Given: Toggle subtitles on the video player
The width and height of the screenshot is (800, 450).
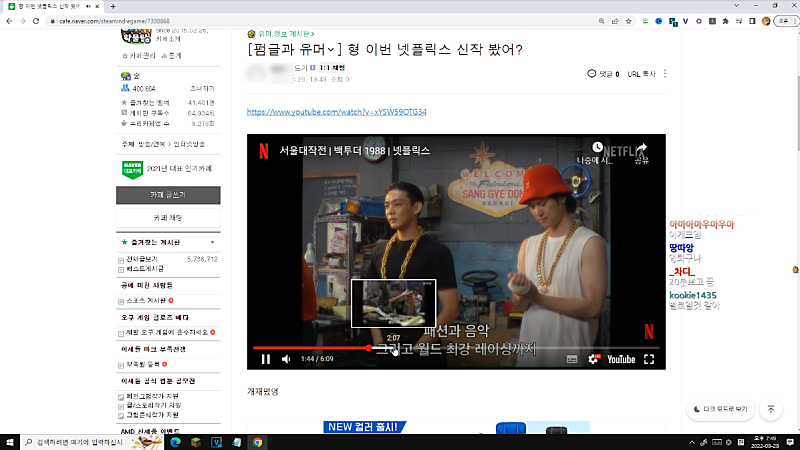Looking at the screenshot, I should coord(572,359).
